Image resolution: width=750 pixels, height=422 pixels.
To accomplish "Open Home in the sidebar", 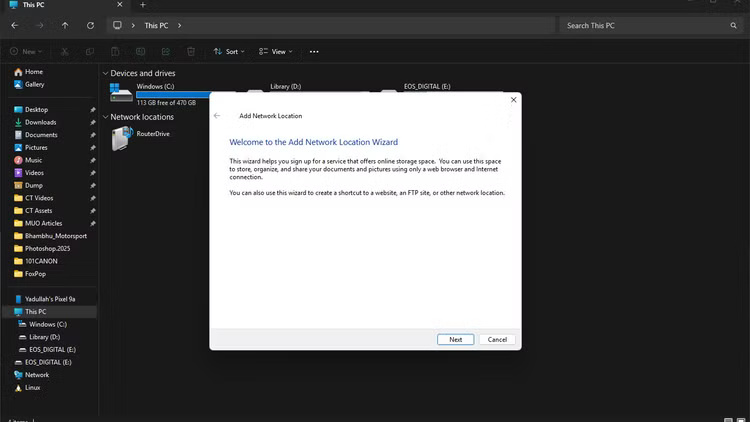I will point(33,72).
